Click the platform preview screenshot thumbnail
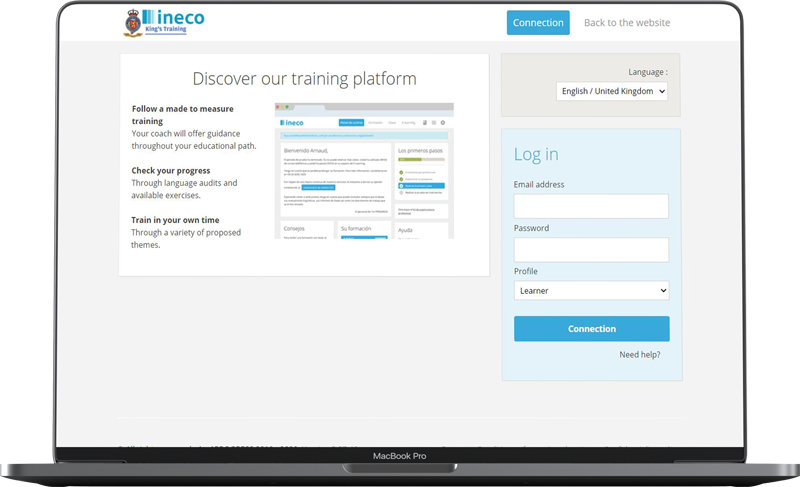 tap(364, 171)
